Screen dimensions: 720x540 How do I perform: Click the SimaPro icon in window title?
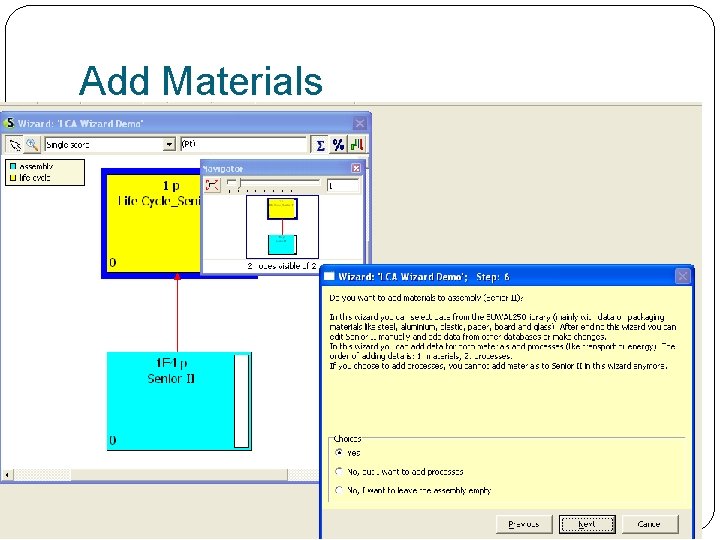[9, 123]
